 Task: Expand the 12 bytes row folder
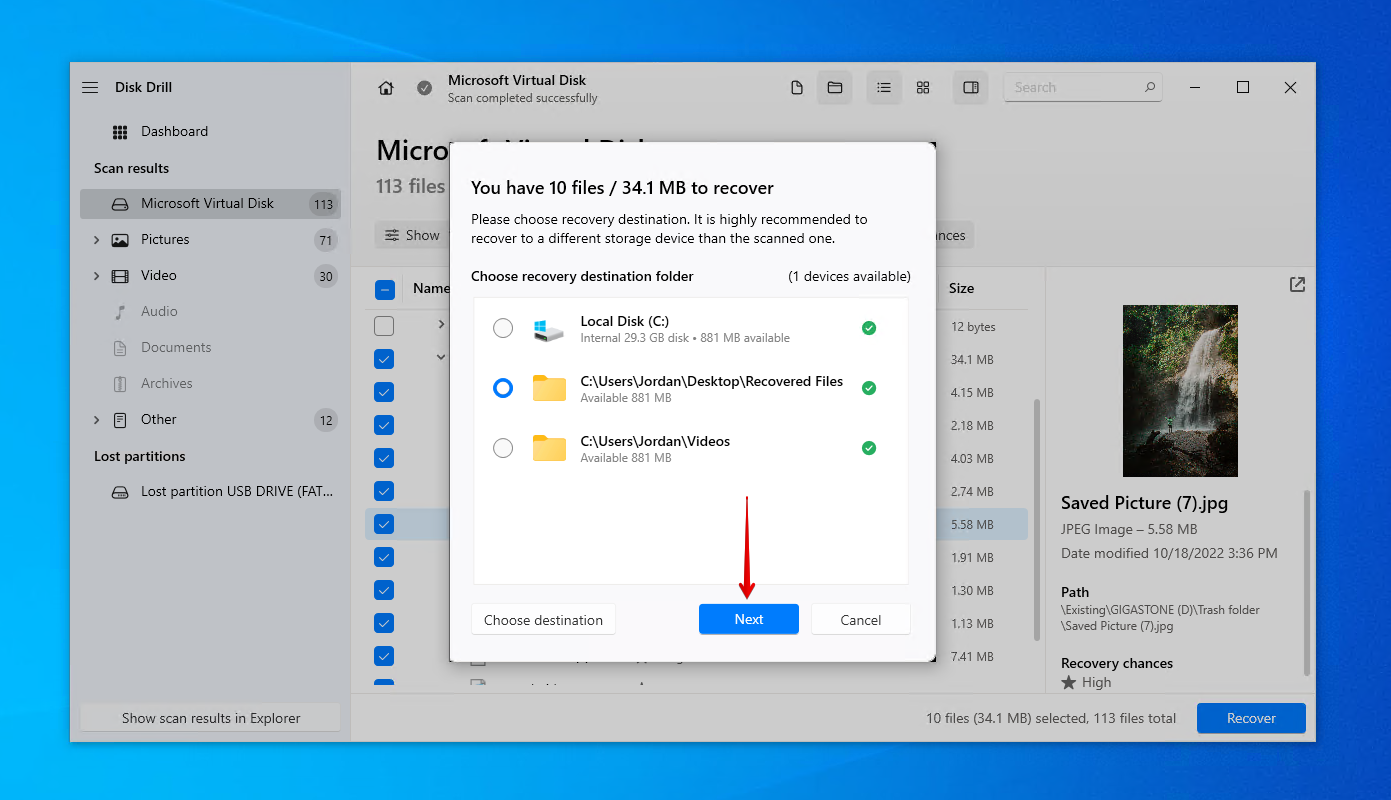pos(441,324)
